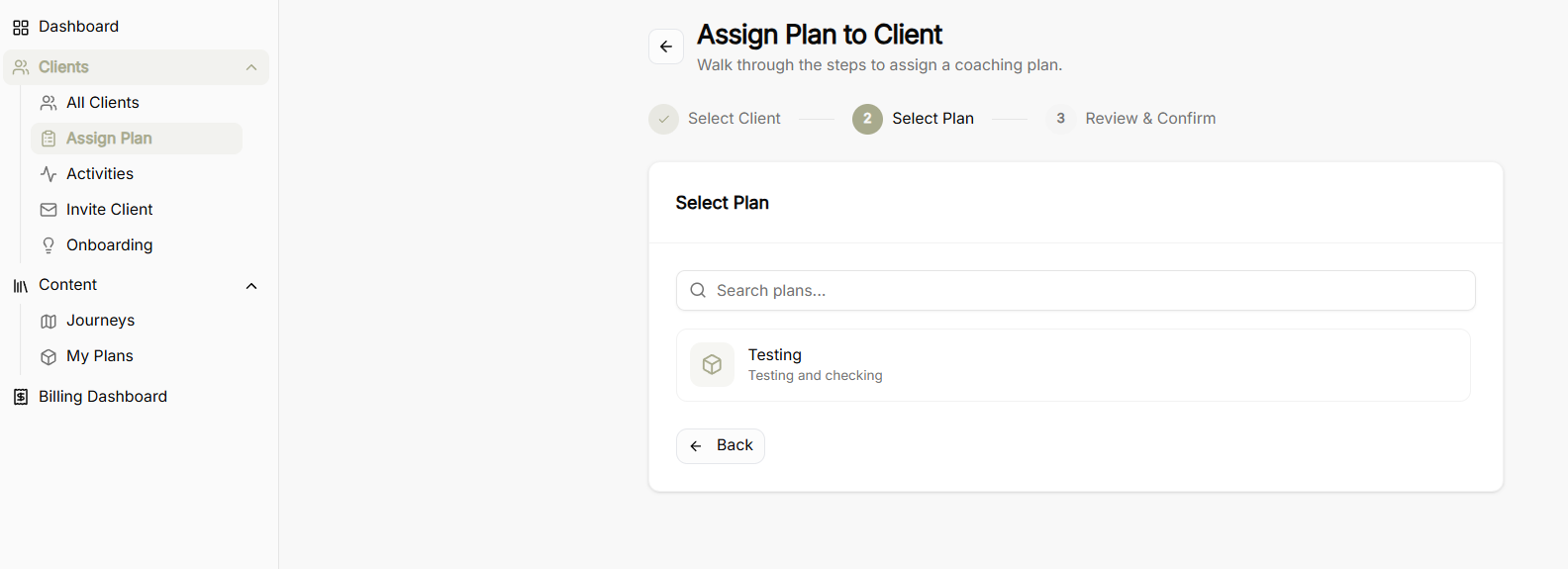Viewport: 1568px width, 569px height.
Task: Focus the Search plans input field
Action: [1076, 290]
